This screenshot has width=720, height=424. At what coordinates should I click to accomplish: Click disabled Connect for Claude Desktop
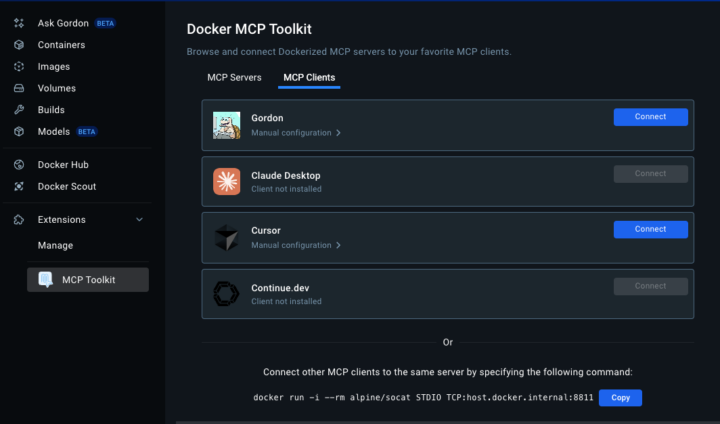tap(651, 174)
